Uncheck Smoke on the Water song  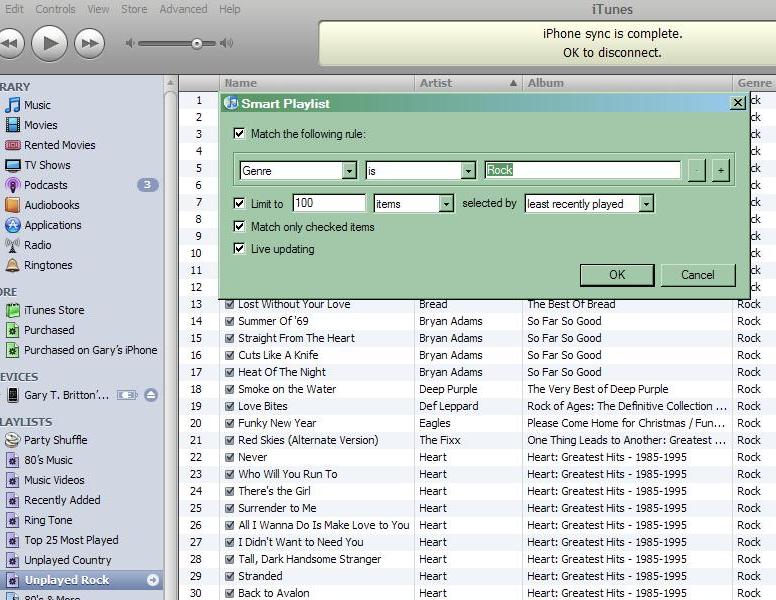pyautogui.click(x=230, y=389)
